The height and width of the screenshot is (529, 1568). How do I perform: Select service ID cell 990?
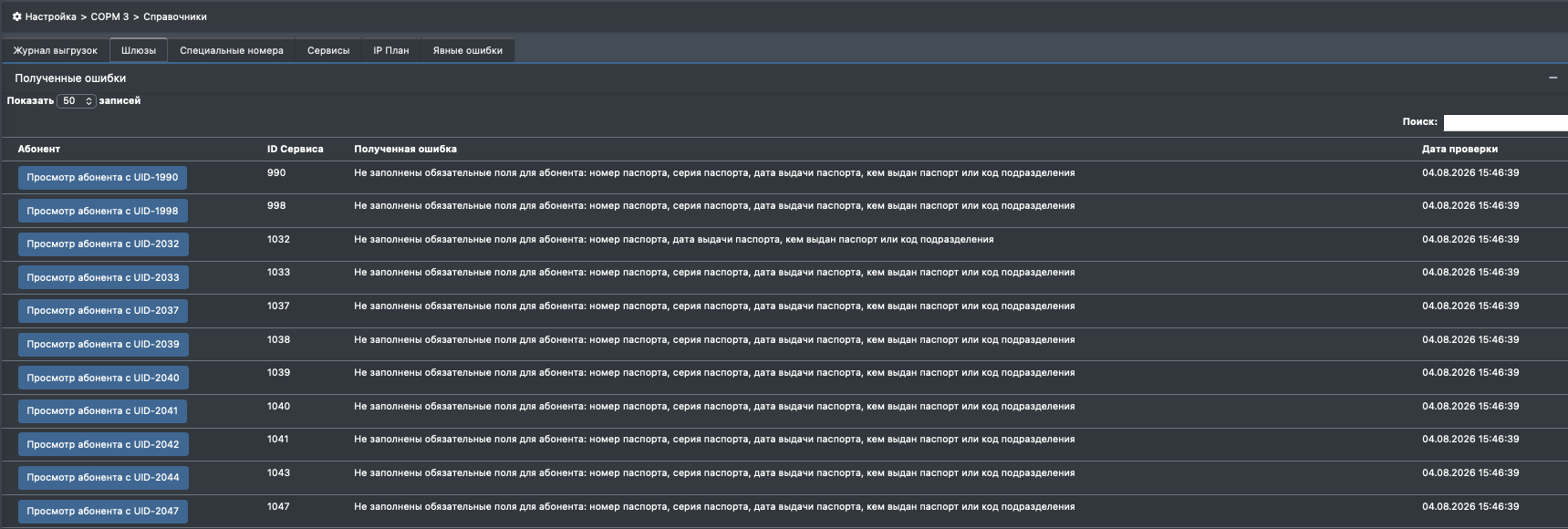[276, 172]
